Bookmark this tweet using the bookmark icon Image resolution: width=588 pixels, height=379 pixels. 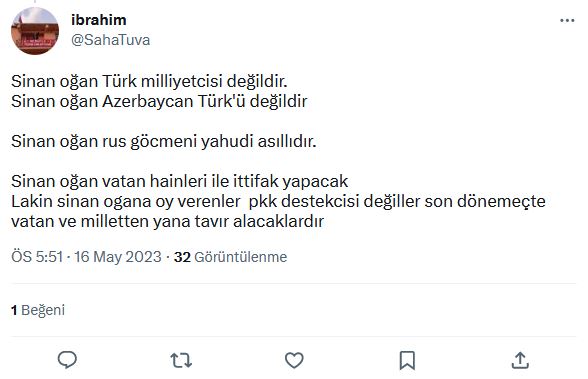tap(407, 360)
